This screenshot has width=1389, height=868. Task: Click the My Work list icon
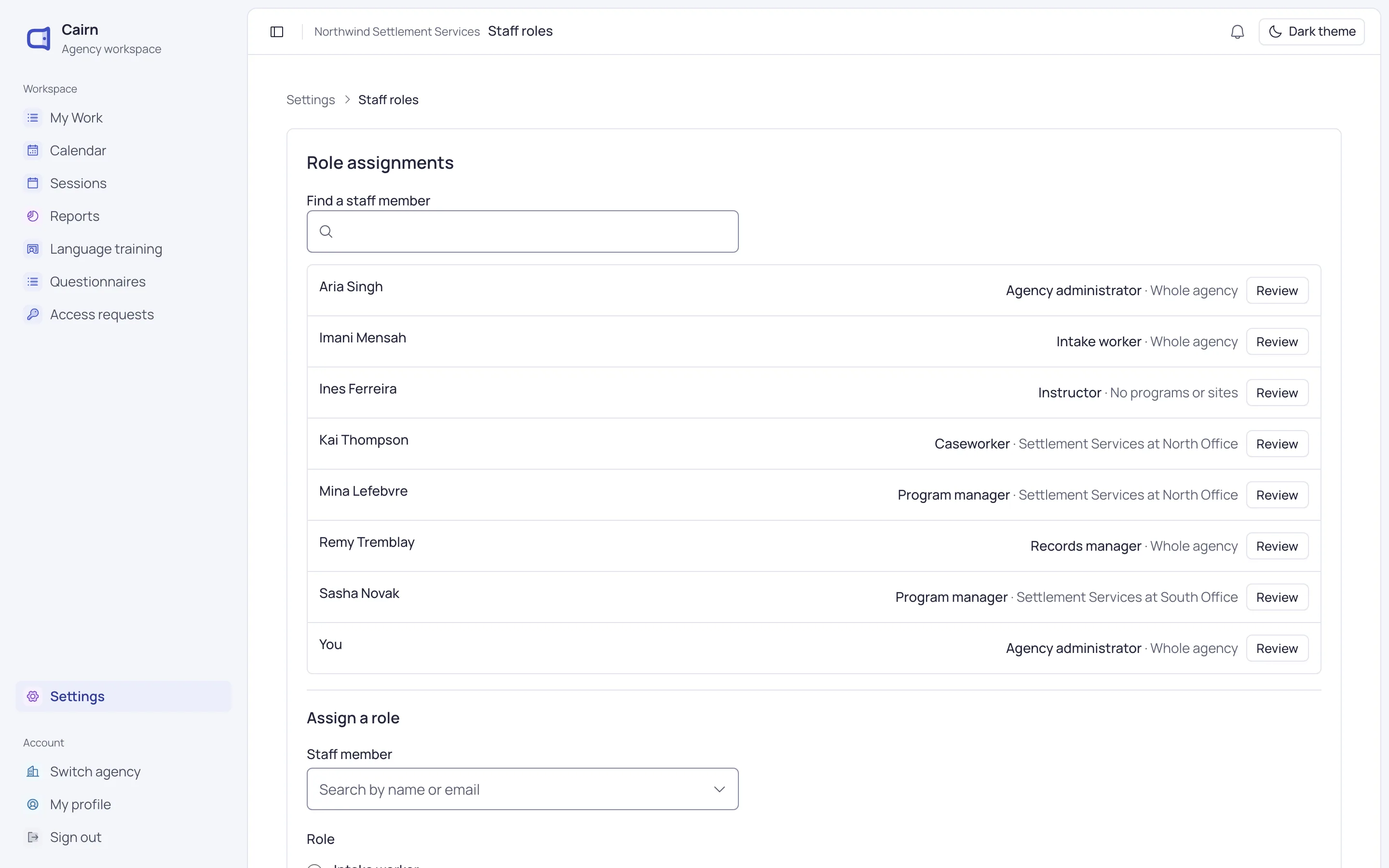33,118
